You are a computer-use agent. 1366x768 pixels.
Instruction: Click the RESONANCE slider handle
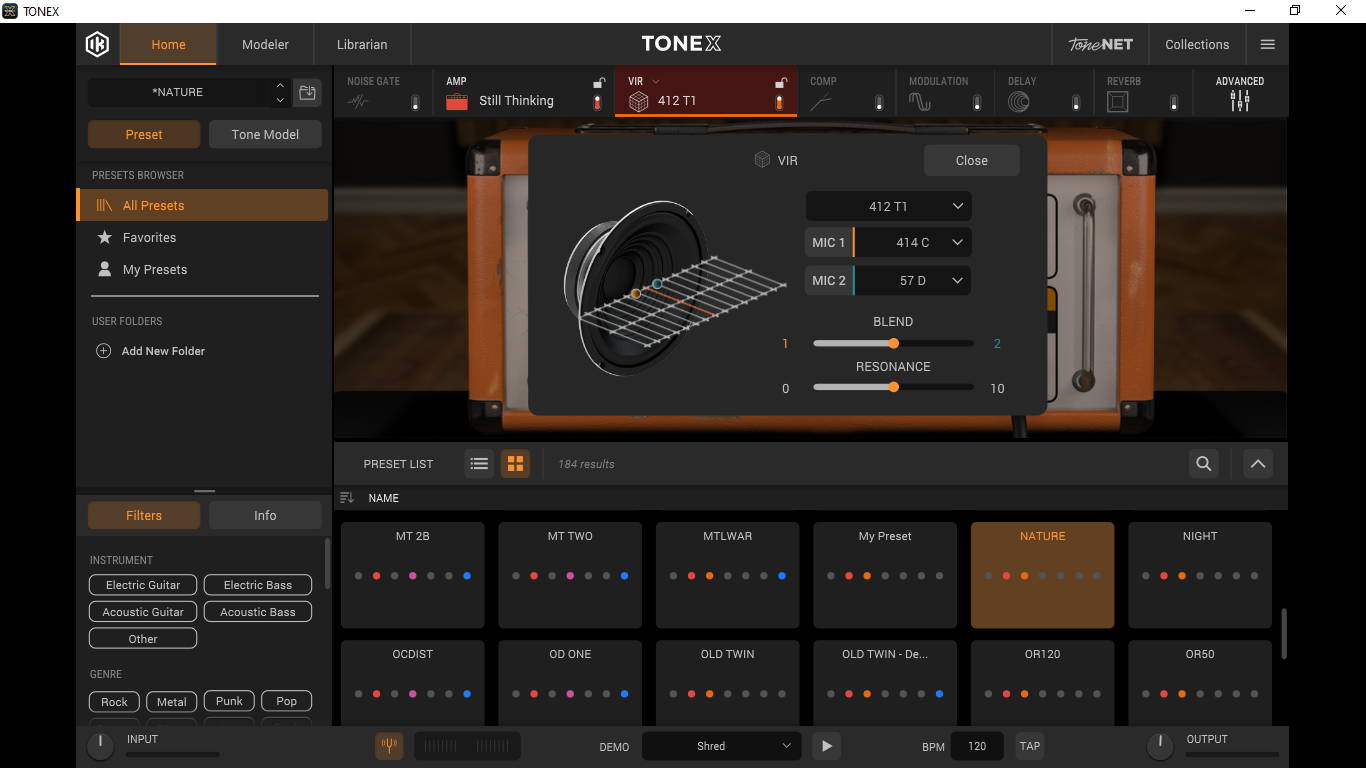[893, 387]
